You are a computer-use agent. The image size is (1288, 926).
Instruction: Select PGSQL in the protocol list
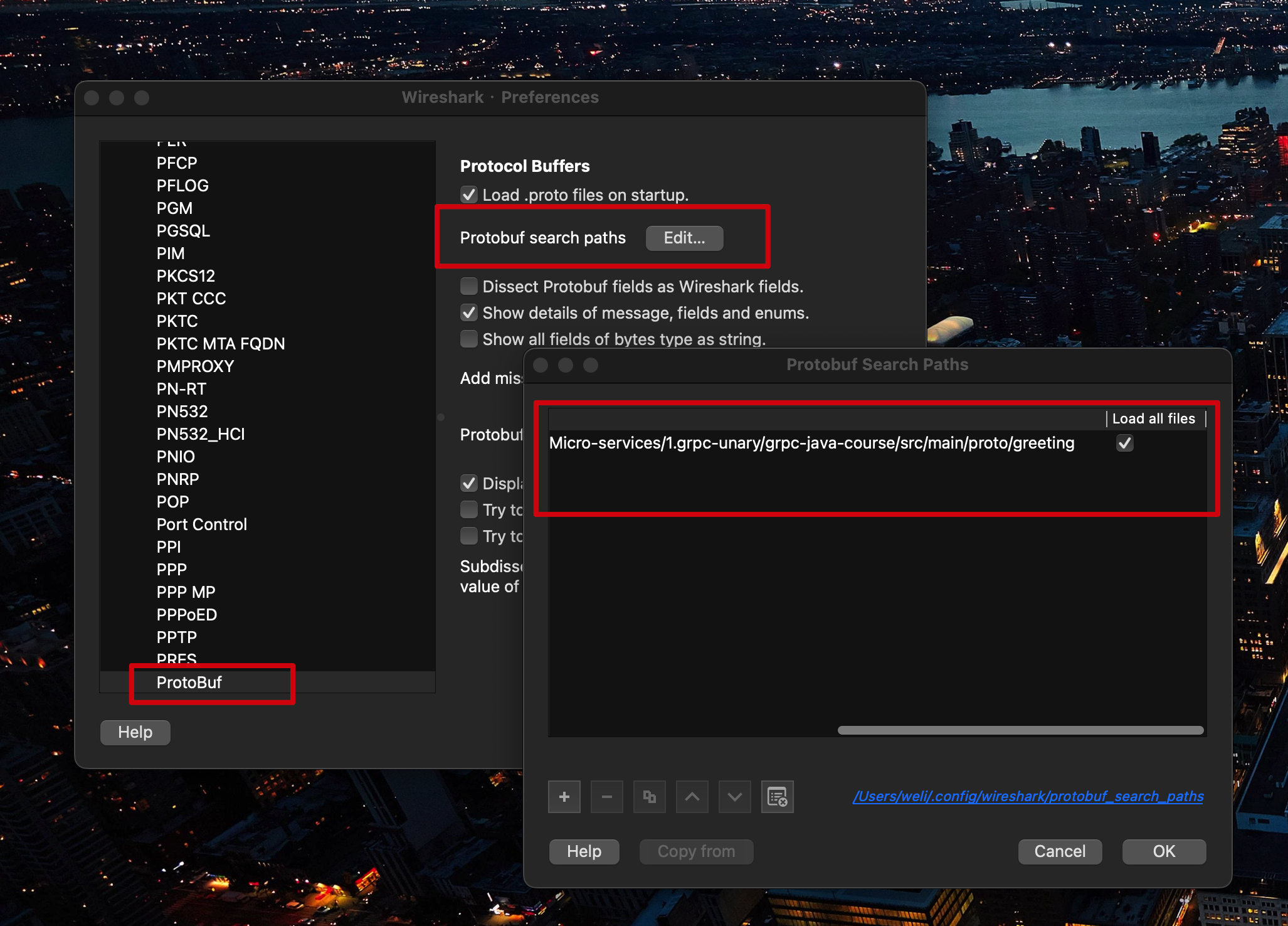click(x=183, y=231)
